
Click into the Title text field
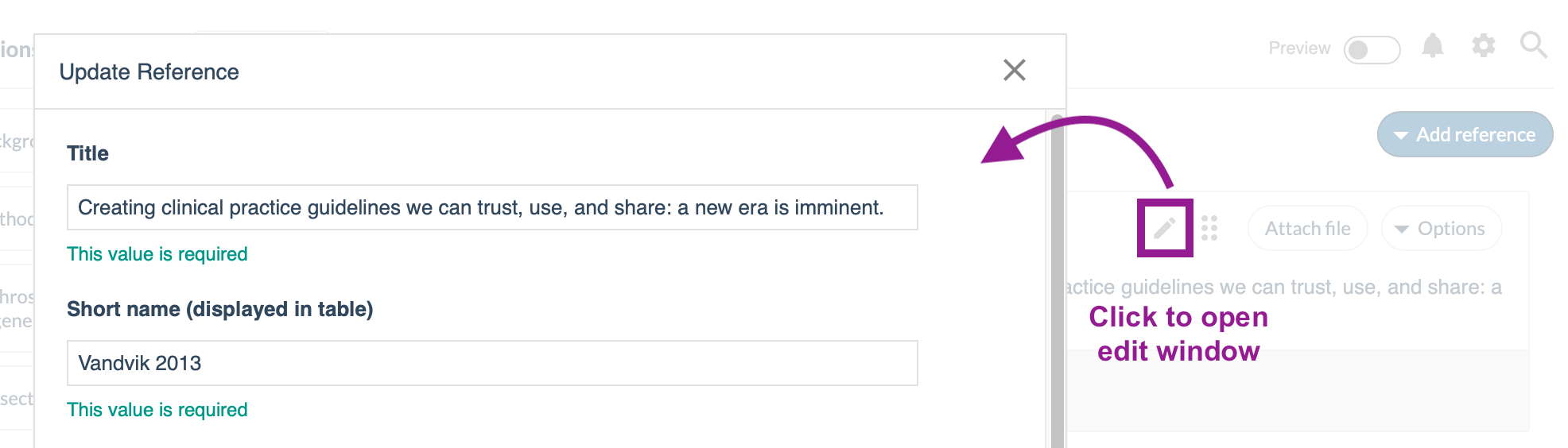pos(492,207)
